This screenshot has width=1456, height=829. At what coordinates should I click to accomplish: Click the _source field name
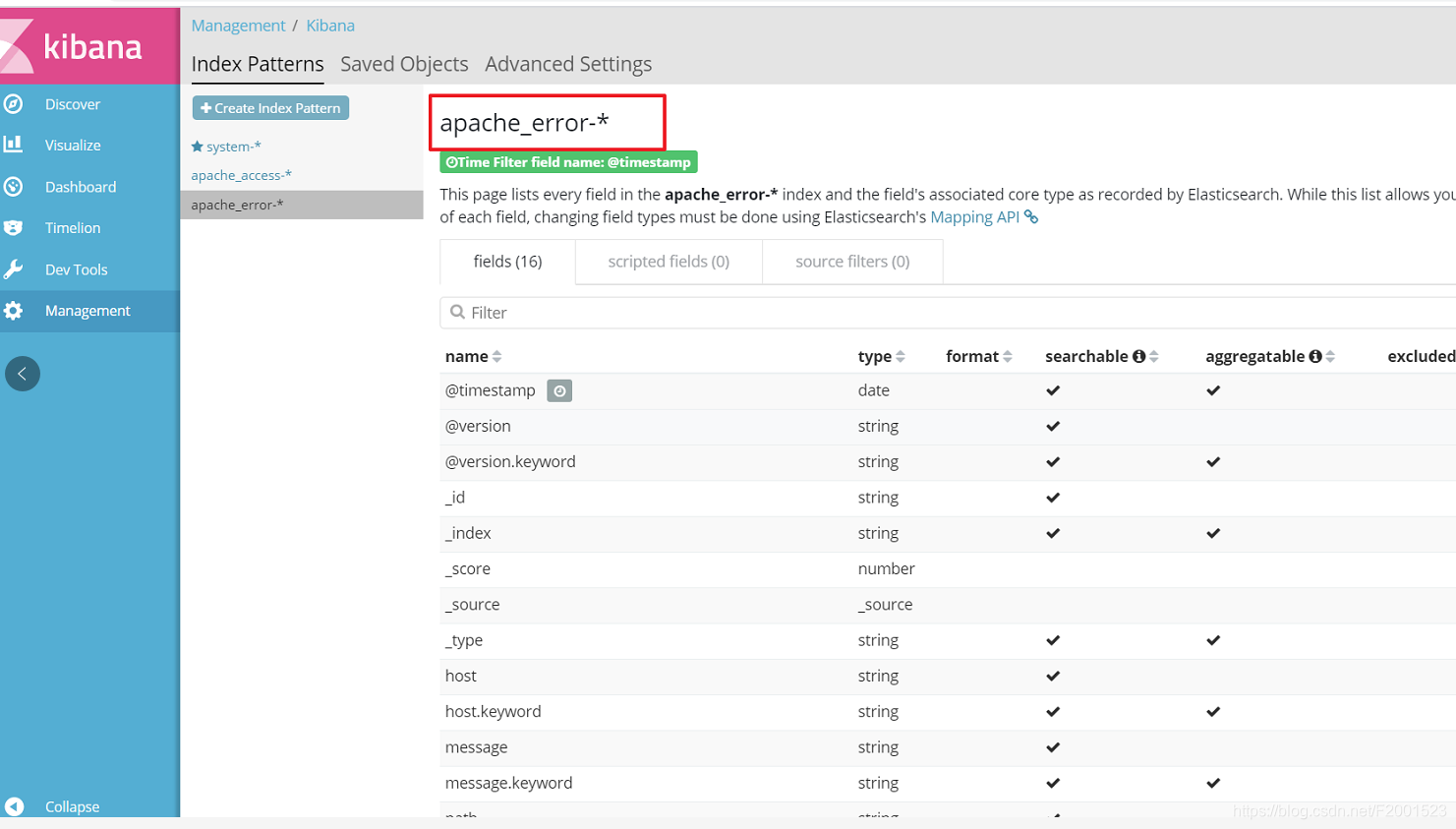[x=472, y=605]
